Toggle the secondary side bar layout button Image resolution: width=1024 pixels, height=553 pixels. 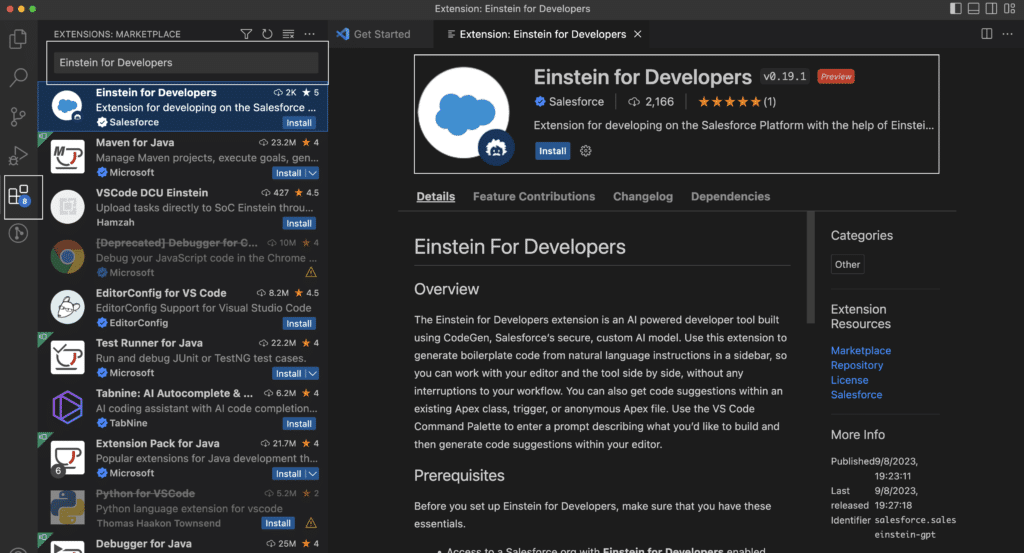(x=989, y=9)
